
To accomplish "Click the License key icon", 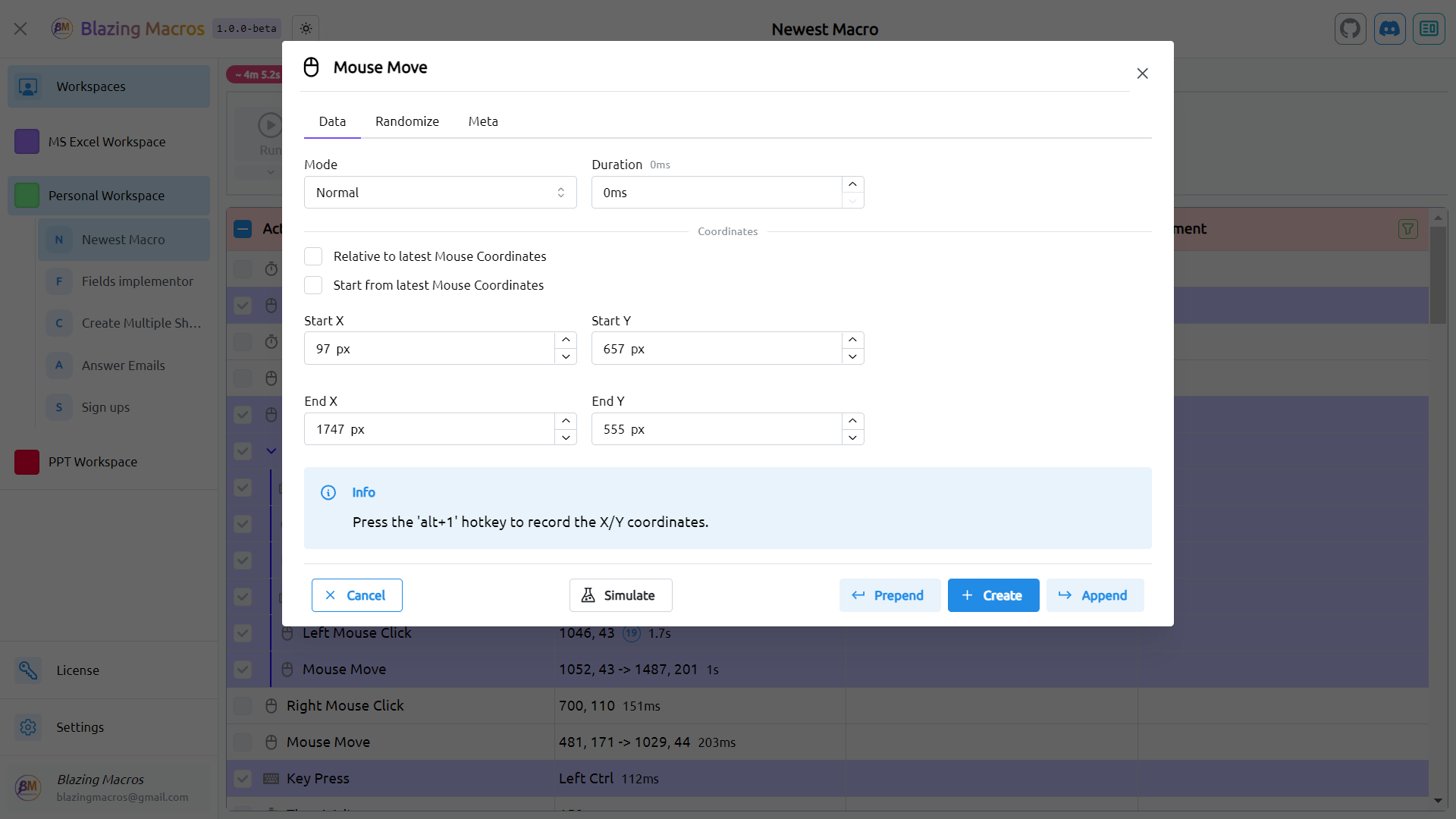I will click(x=28, y=670).
